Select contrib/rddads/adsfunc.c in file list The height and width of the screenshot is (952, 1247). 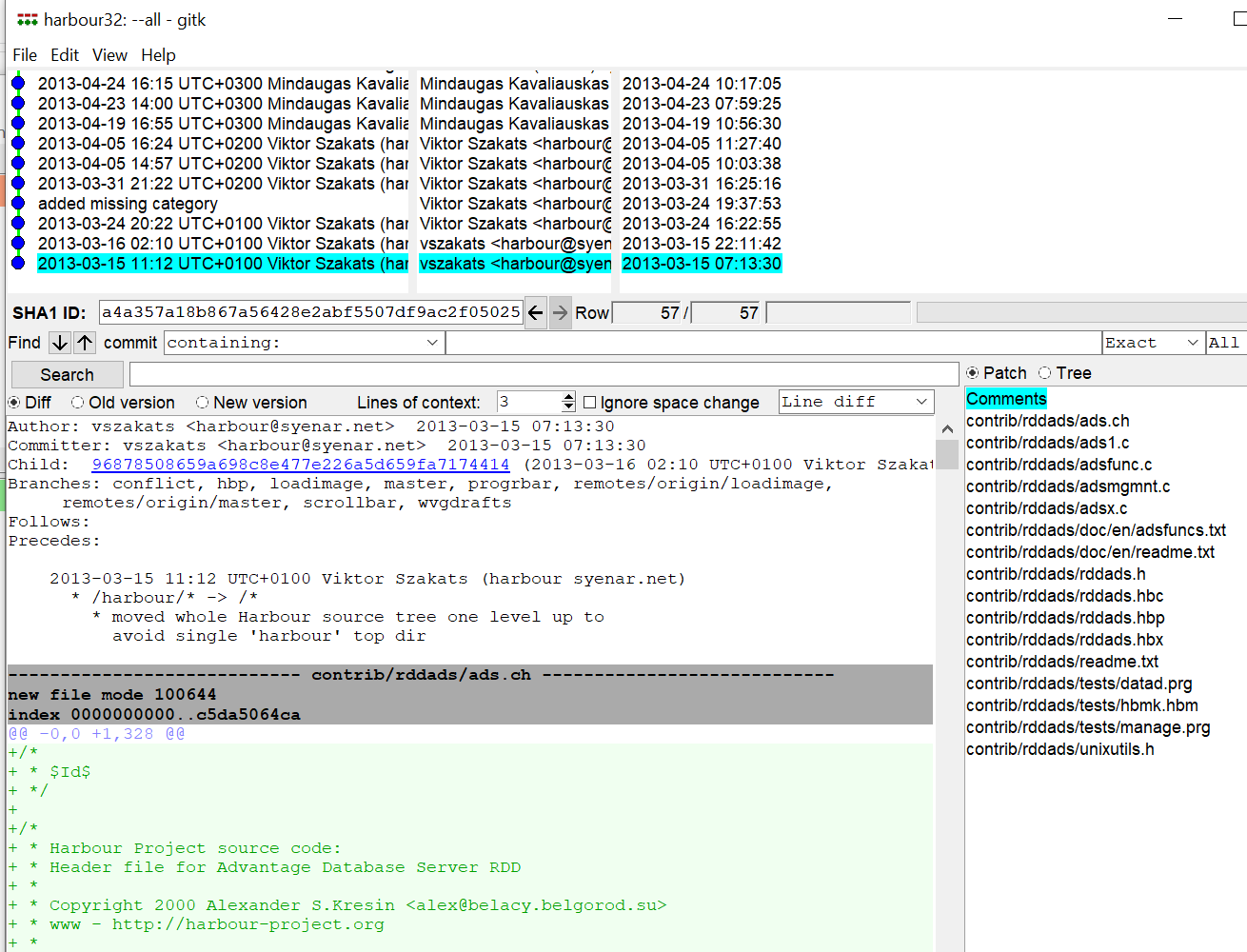[1059, 465]
